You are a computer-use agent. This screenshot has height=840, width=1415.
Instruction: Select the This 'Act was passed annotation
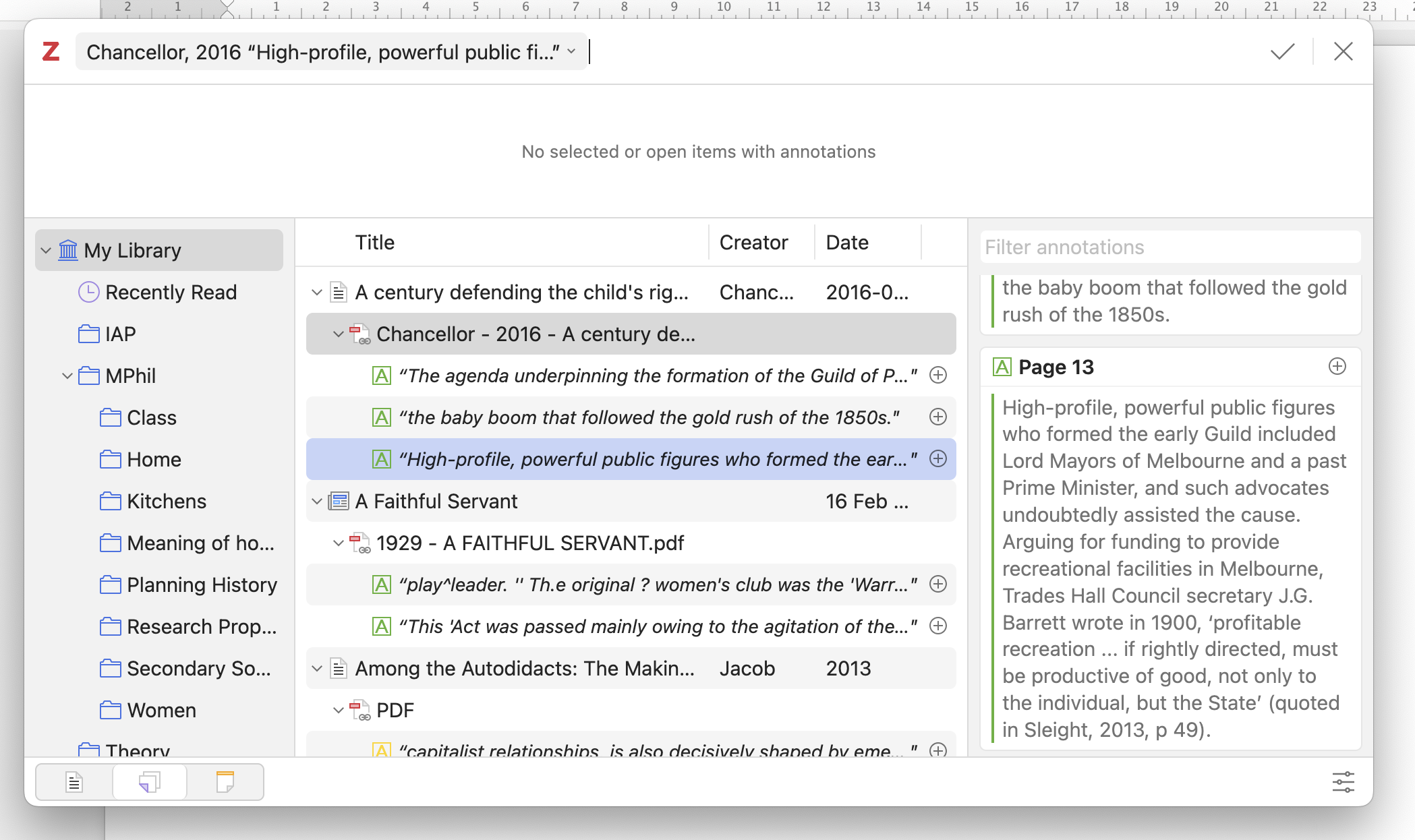tap(631, 626)
